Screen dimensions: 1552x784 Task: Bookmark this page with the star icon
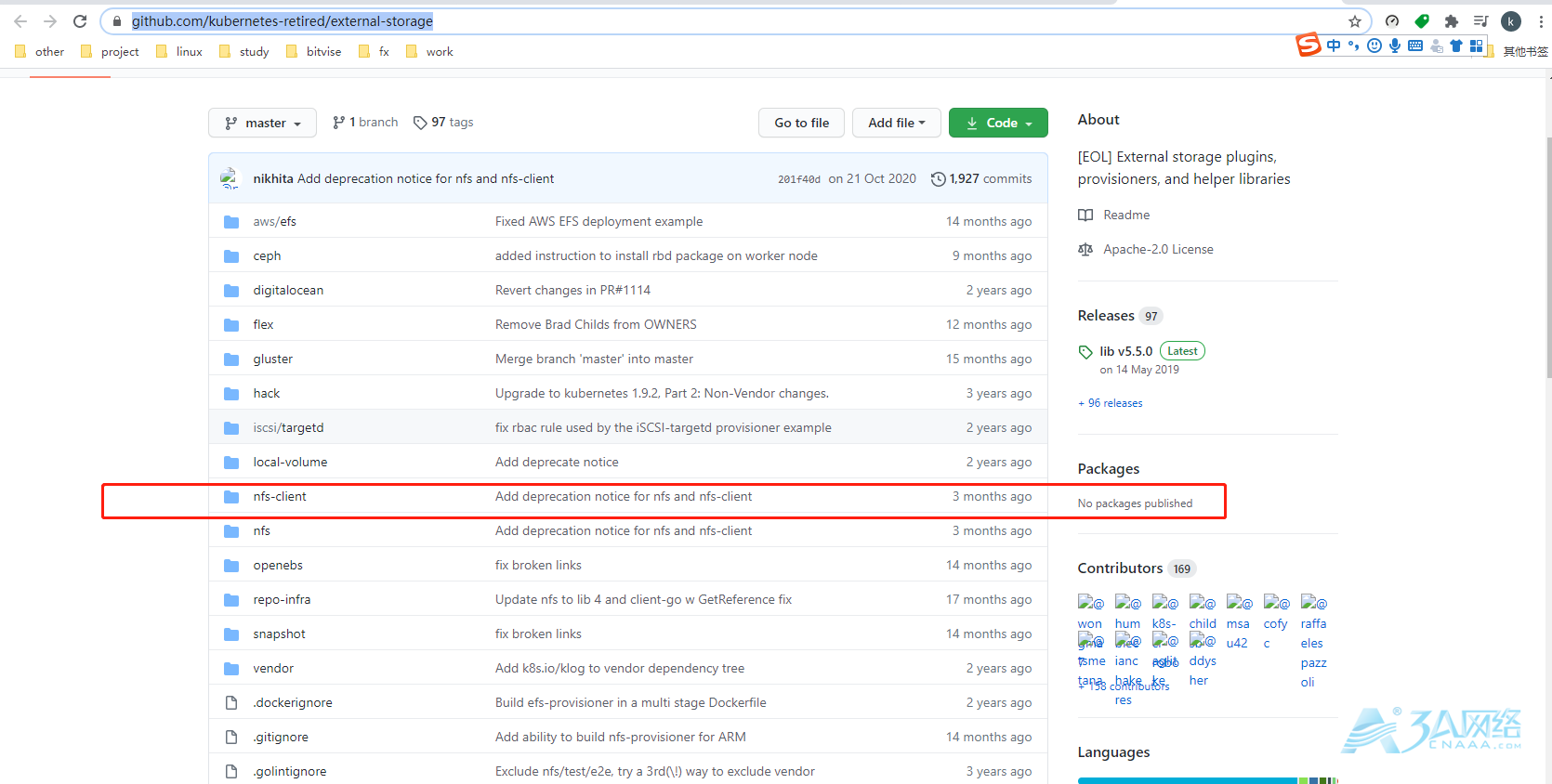tap(1355, 21)
